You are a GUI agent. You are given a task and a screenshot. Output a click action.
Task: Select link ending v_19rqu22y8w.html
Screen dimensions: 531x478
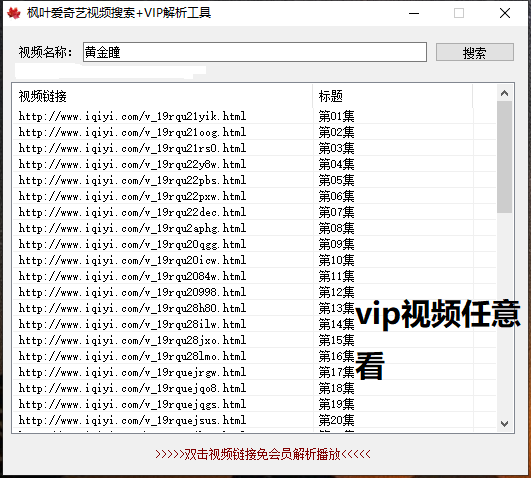tap(132, 164)
